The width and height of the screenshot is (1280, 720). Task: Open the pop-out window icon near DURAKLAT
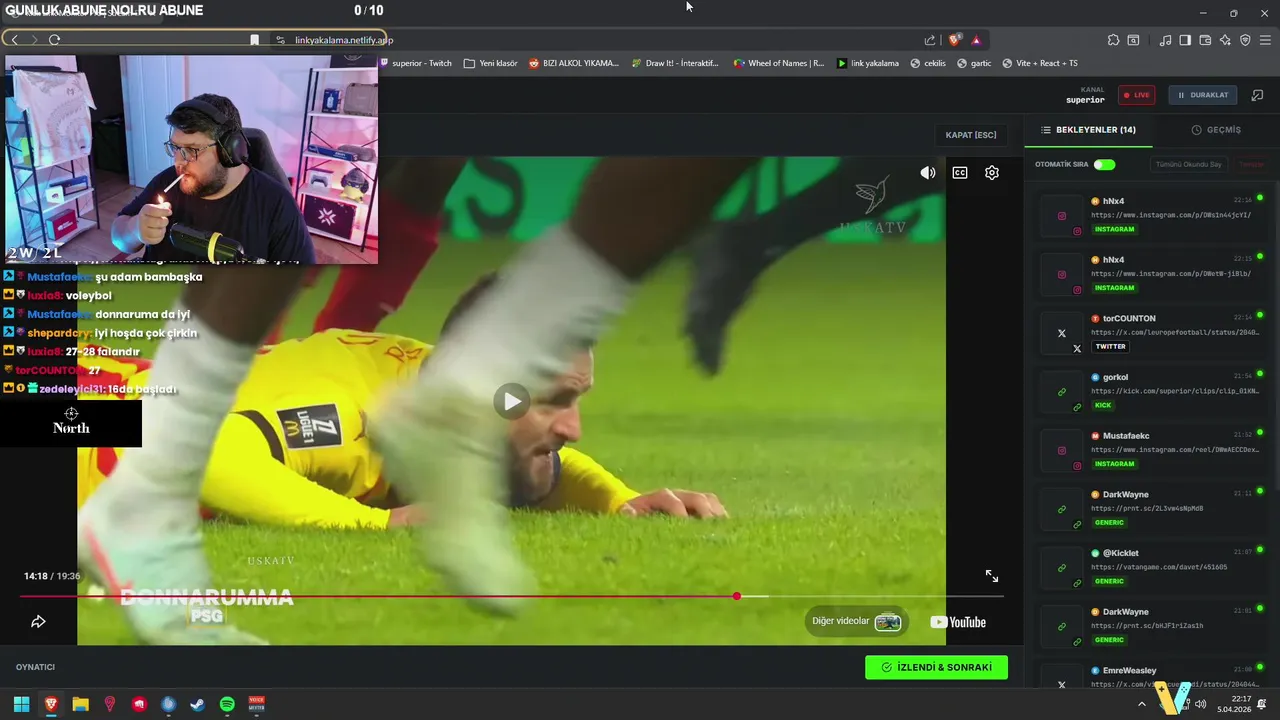coord(1258,95)
